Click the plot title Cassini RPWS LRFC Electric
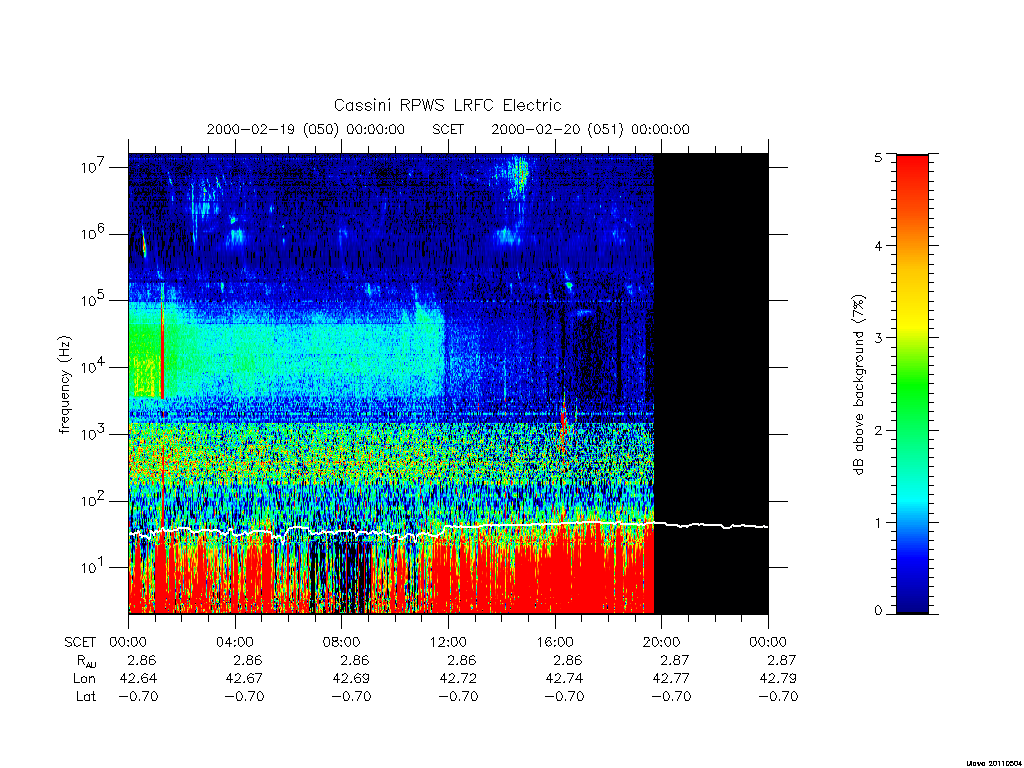The height and width of the screenshot is (768, 1024). 447,105
